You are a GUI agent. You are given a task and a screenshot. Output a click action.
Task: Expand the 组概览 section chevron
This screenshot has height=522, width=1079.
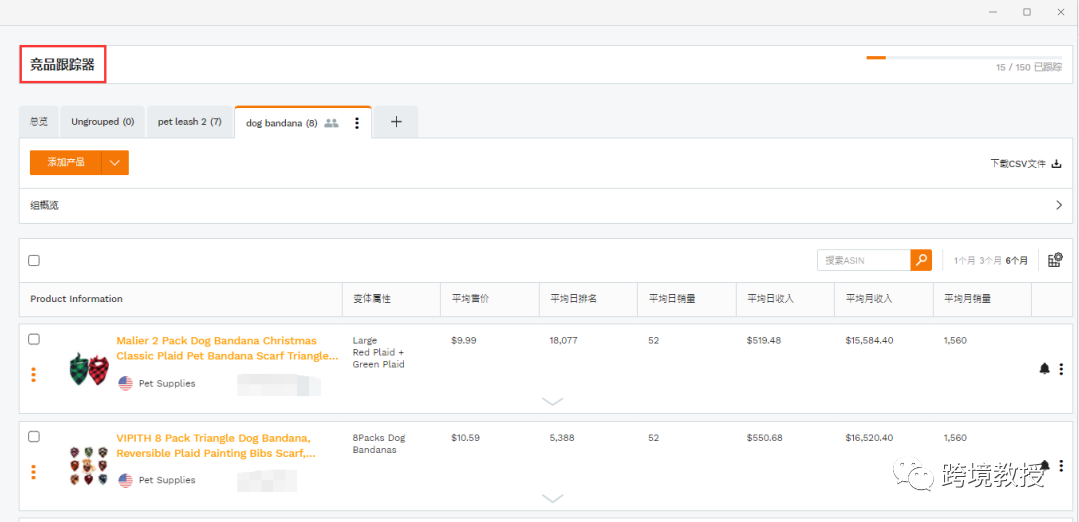tap(1059, 205)
